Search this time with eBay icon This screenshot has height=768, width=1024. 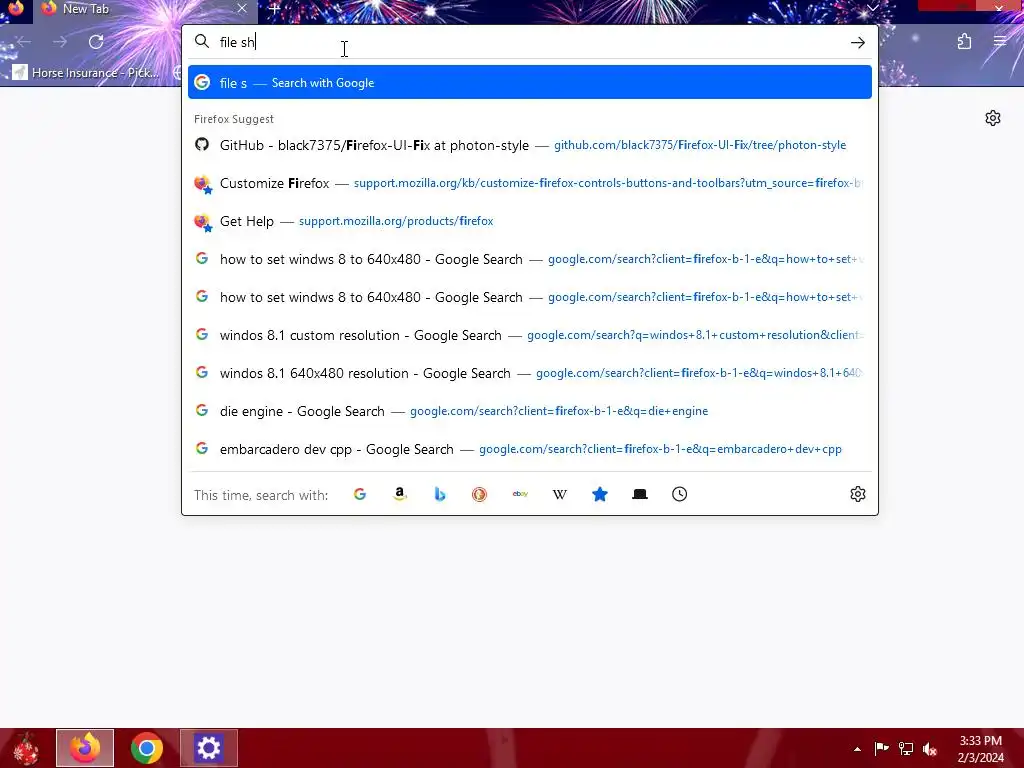[x=520, y=494]
